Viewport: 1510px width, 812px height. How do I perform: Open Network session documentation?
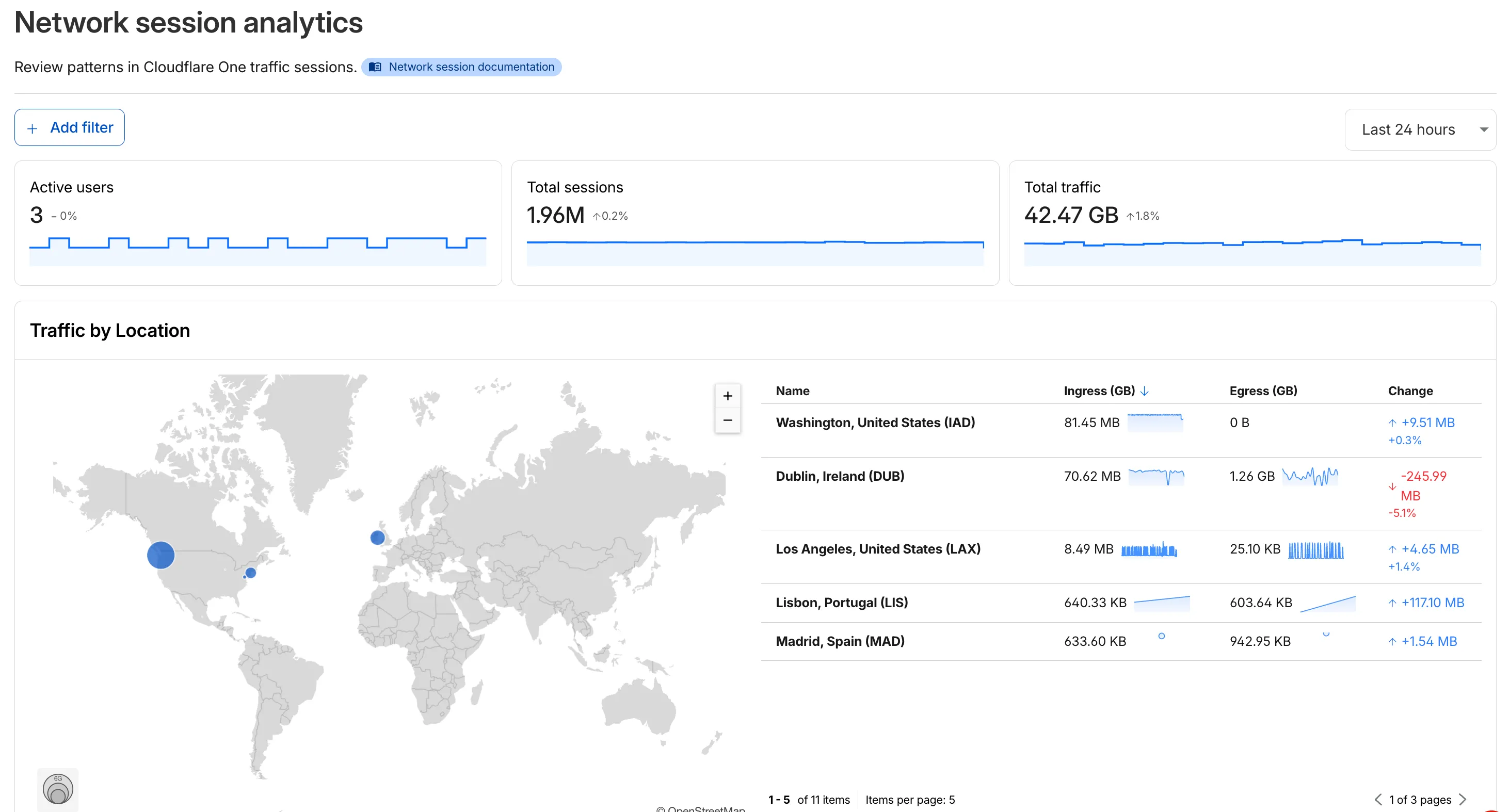(470, 67)
